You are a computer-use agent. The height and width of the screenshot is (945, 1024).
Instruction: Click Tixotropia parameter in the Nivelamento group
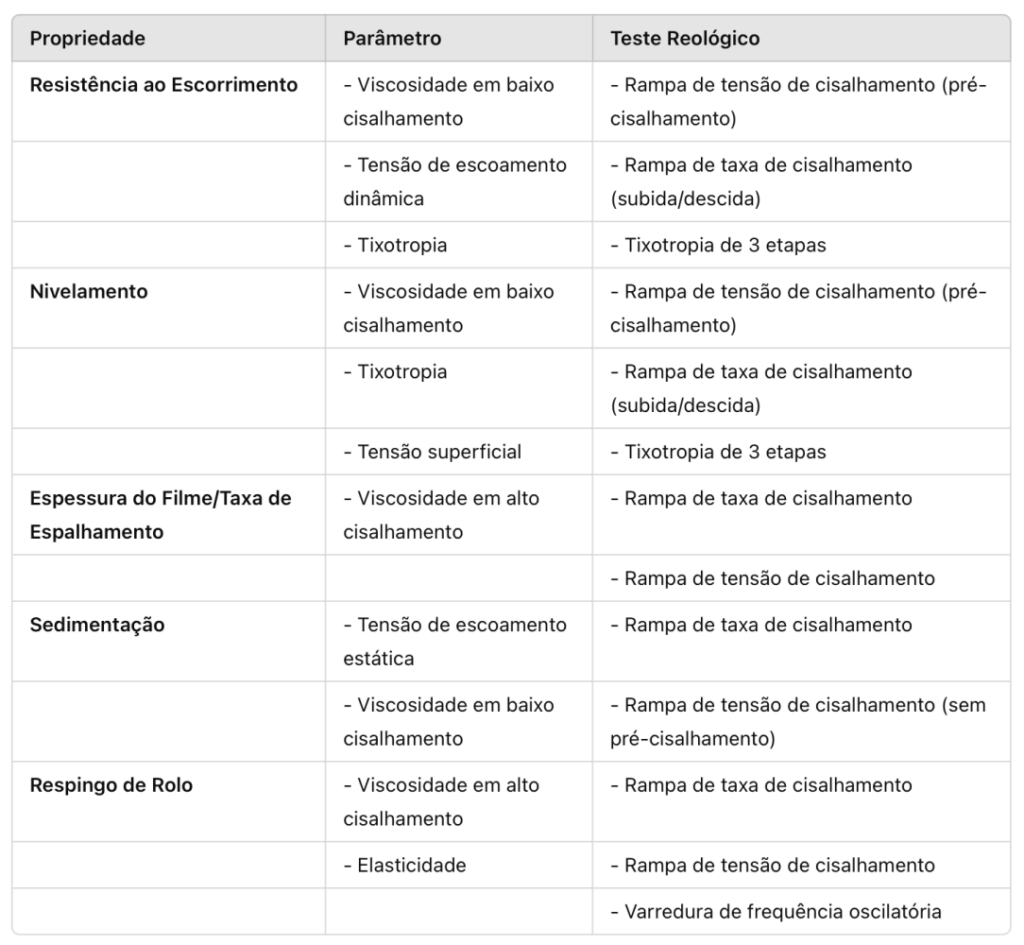pos(458,388)
